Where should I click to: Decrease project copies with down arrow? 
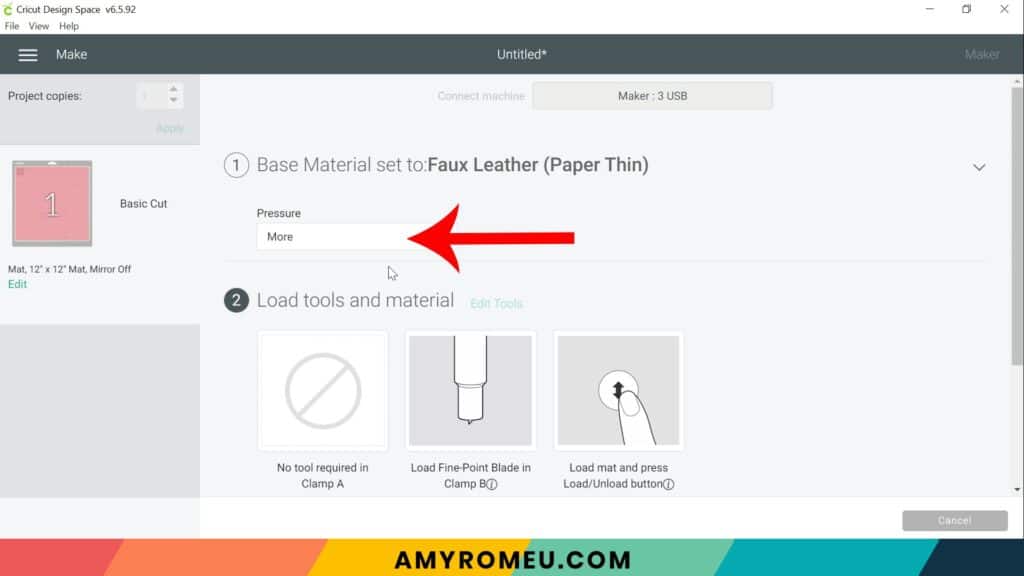tap(173, 100)
